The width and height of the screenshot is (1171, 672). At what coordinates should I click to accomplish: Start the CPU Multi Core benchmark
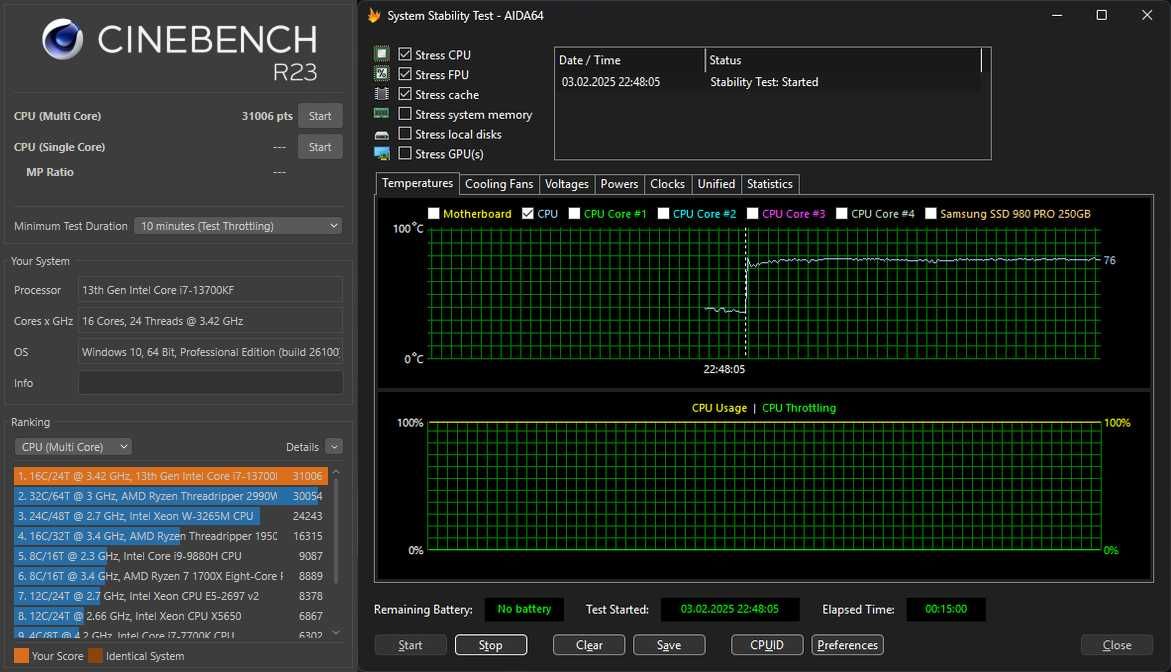click(x=320, y=116)
